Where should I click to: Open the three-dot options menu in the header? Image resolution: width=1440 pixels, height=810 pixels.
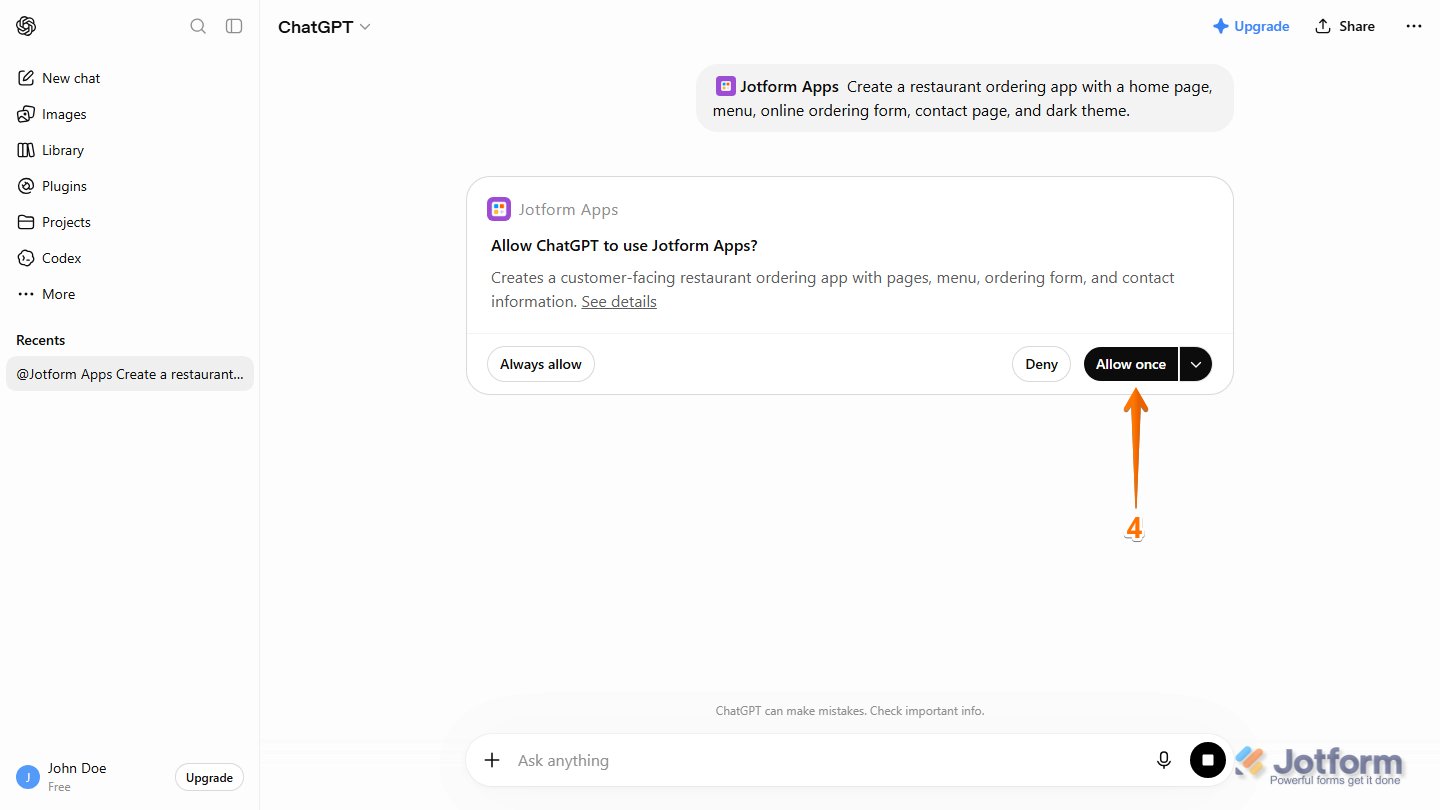coord(1414,26)
